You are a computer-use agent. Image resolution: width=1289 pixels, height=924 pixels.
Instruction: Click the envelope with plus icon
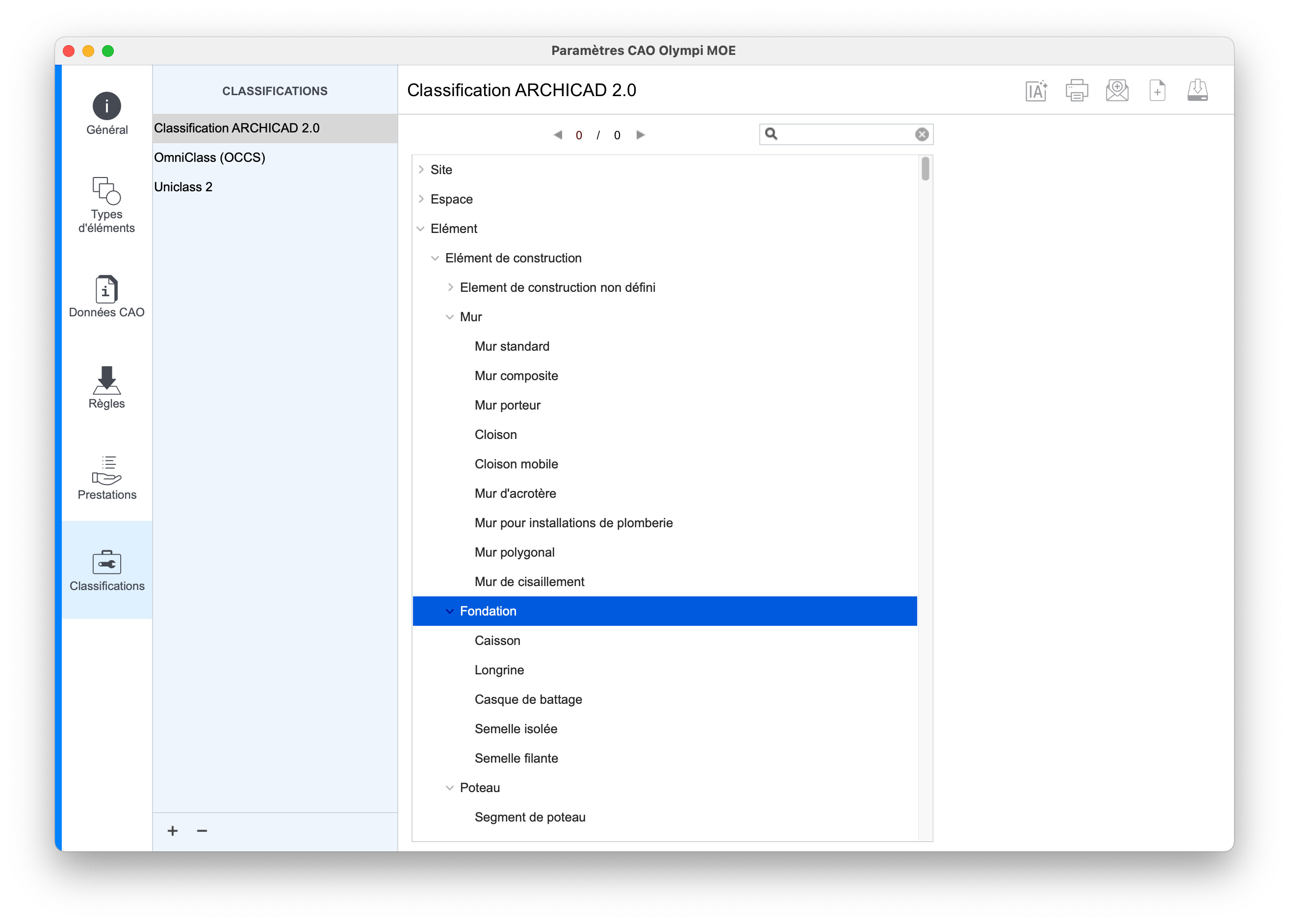[1117, 90]
